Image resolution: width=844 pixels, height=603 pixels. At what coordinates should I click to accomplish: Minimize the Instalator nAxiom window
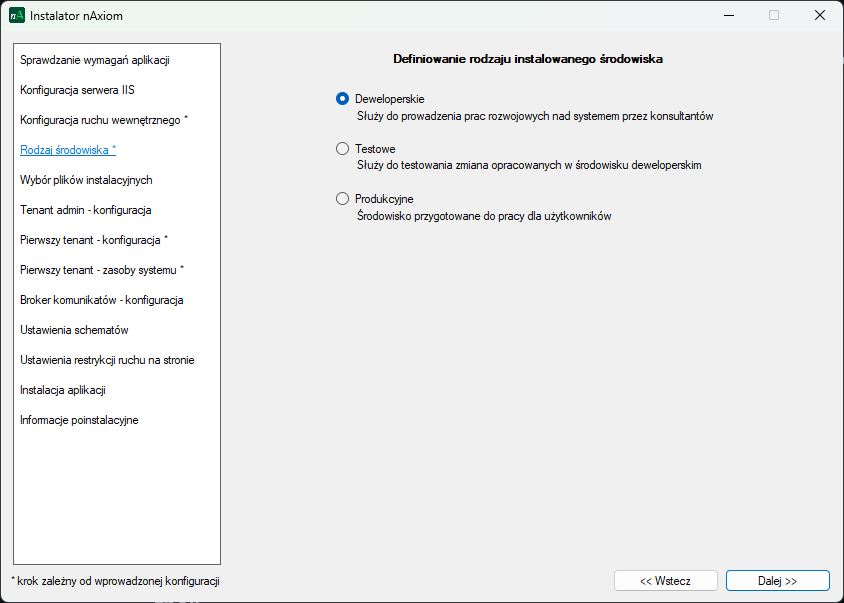(727, 15)
